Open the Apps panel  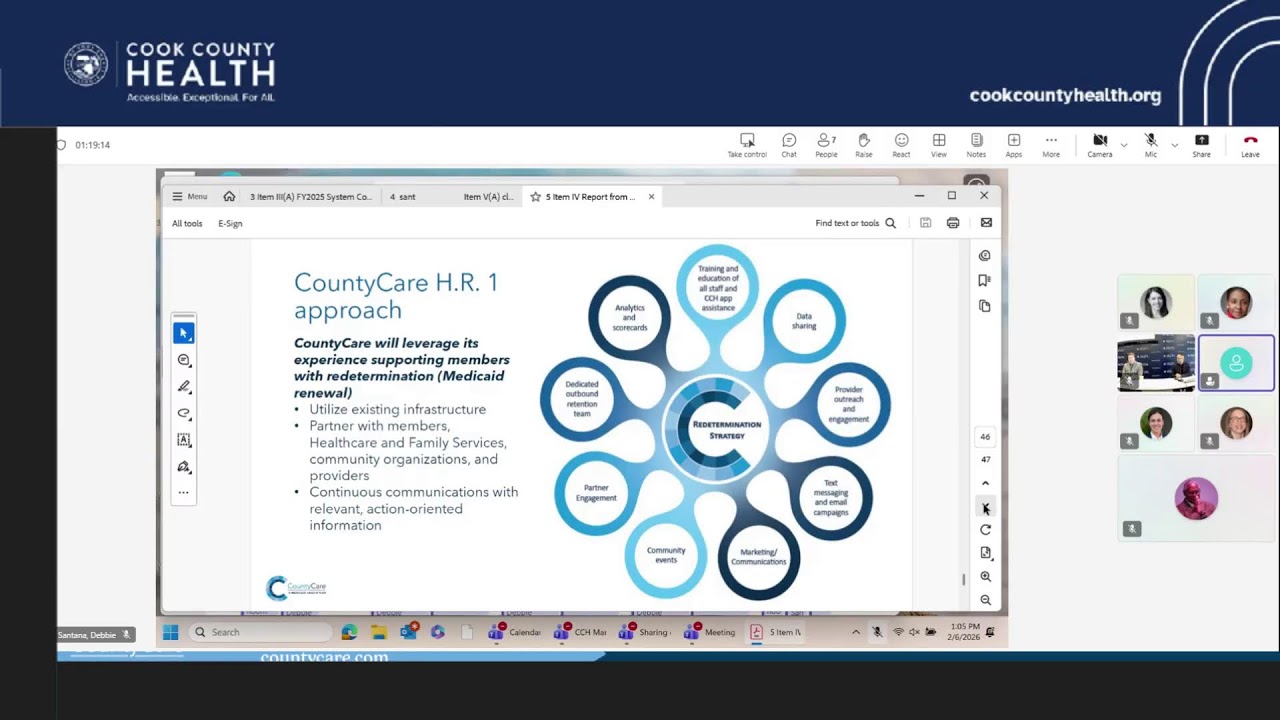(x=1014, y=145)
